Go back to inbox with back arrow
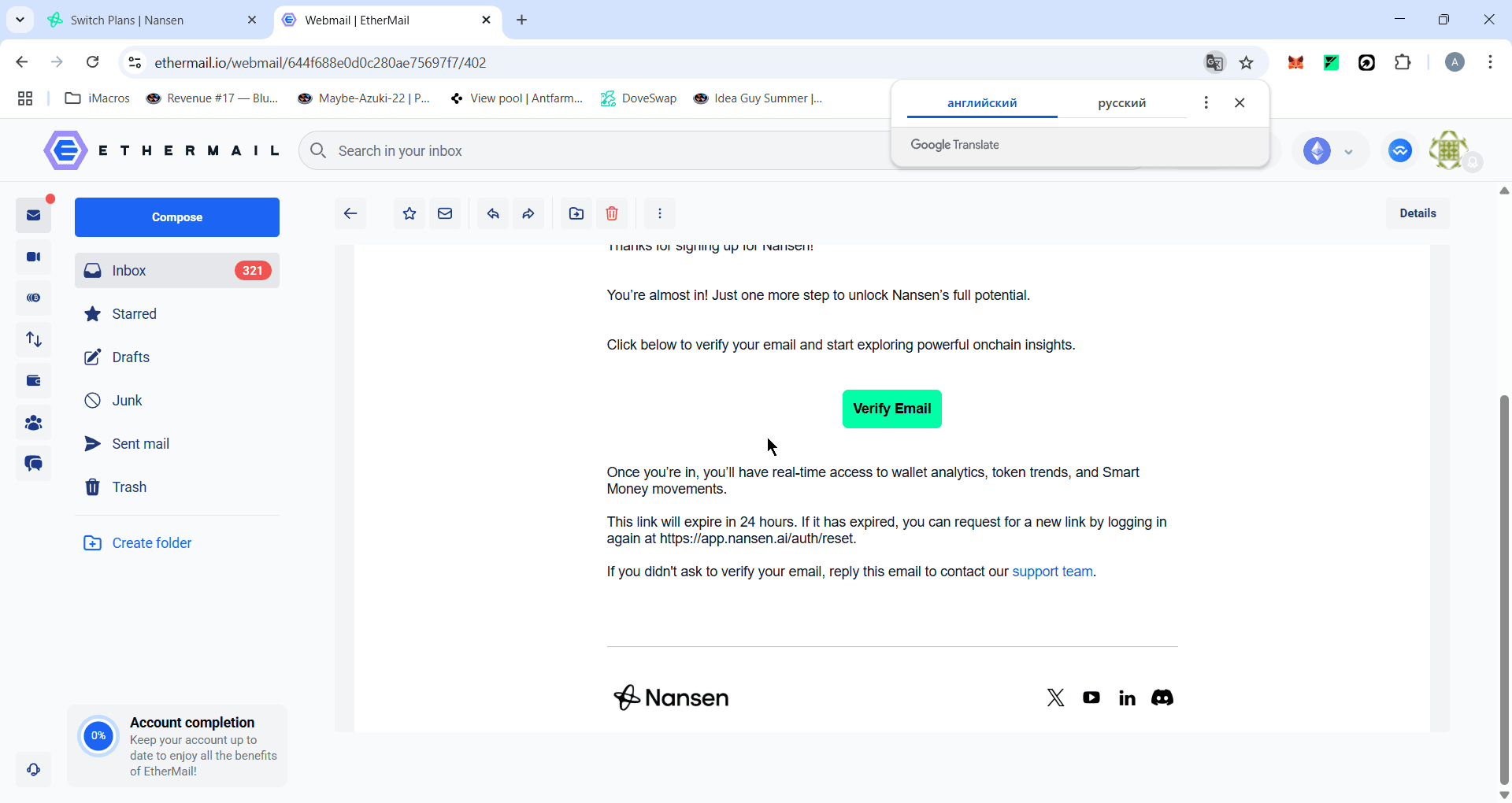1512x803 pixels. click(x=350, y=213)
